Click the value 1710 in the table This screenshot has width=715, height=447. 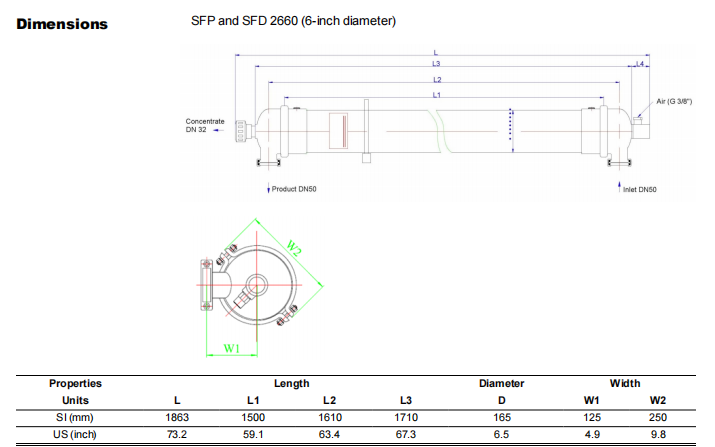click(406, 417)
